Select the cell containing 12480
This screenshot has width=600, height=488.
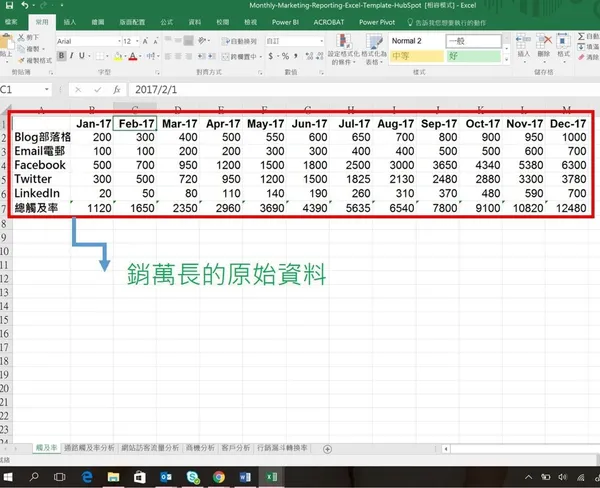click(567, 208)
